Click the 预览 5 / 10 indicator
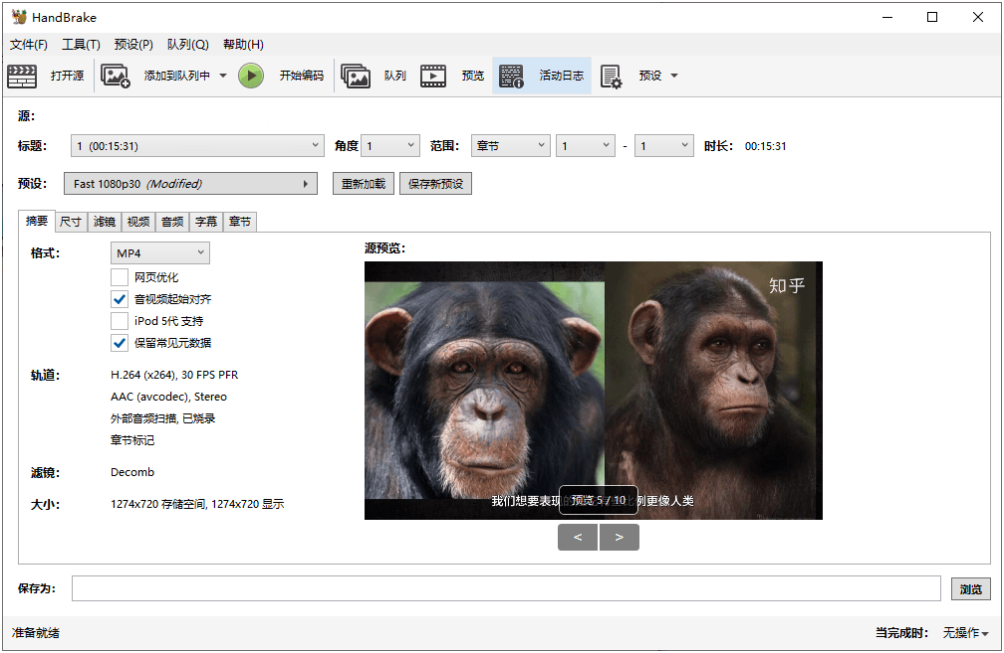The height and width of the screenshot is (653, 1004). click(599, 500)
